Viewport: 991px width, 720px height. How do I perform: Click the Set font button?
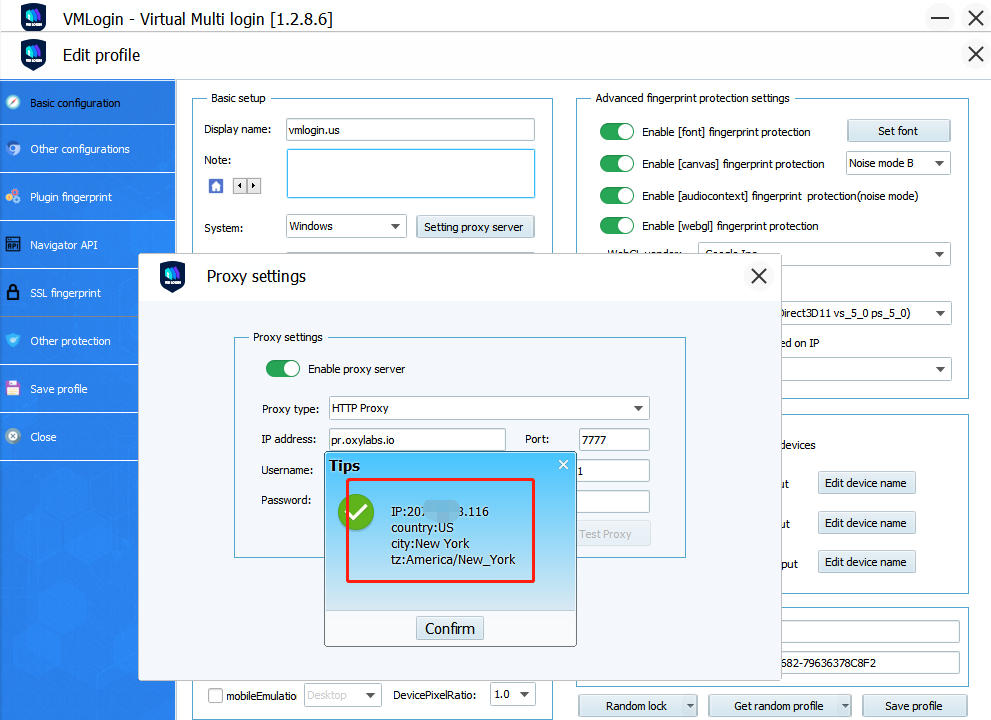898,131
